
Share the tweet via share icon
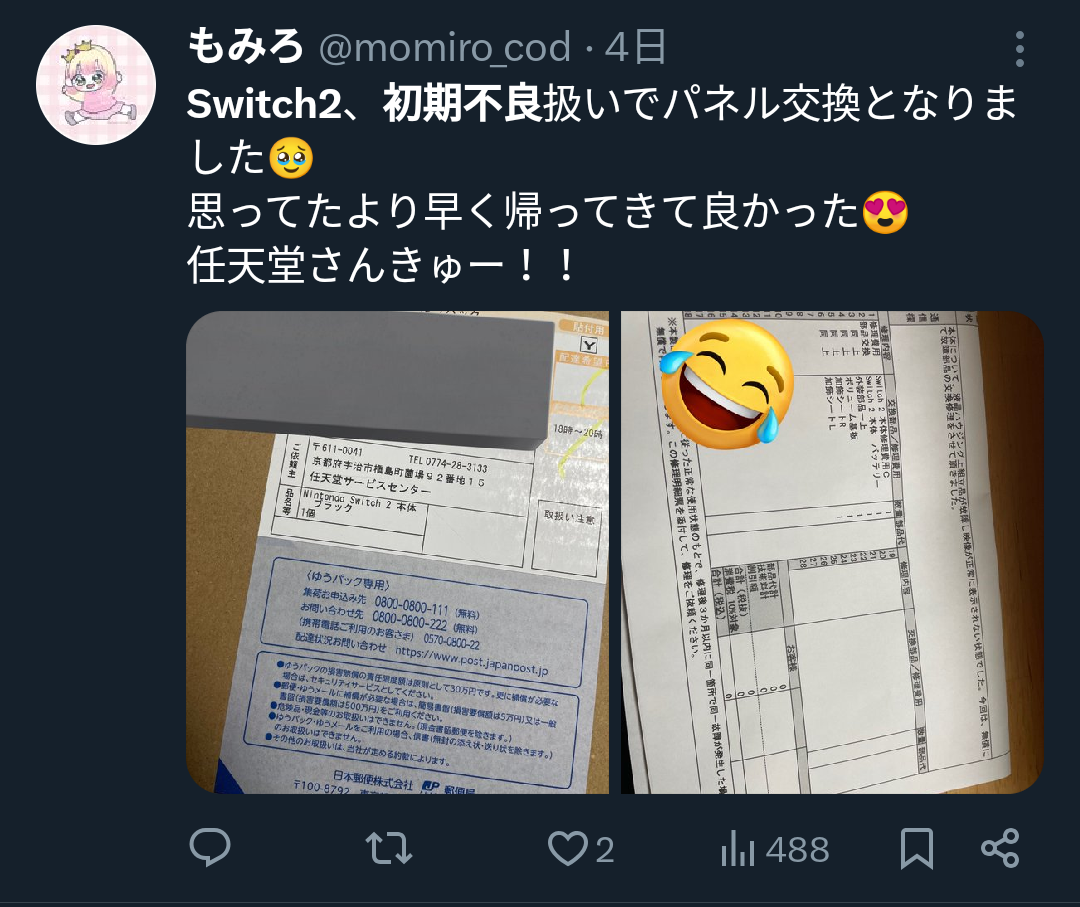coord(1000,848)
